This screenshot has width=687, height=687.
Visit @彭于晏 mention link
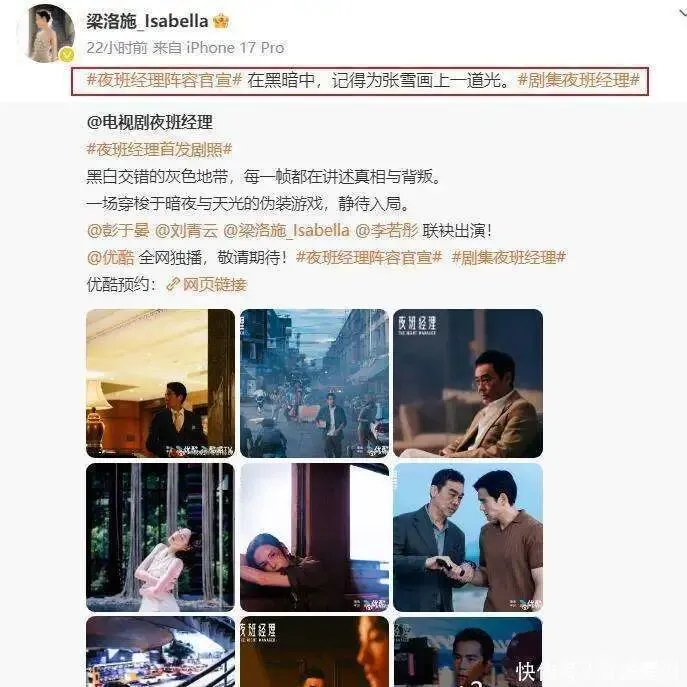pyautogui.click(x=118, y=230)
